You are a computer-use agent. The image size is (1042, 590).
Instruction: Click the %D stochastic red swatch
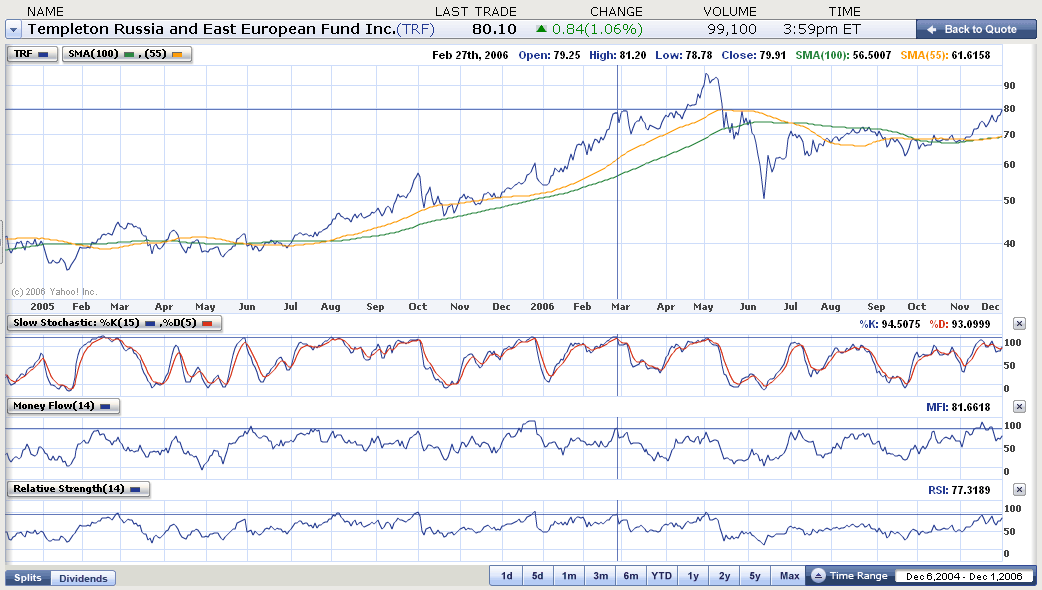(207, 324)
